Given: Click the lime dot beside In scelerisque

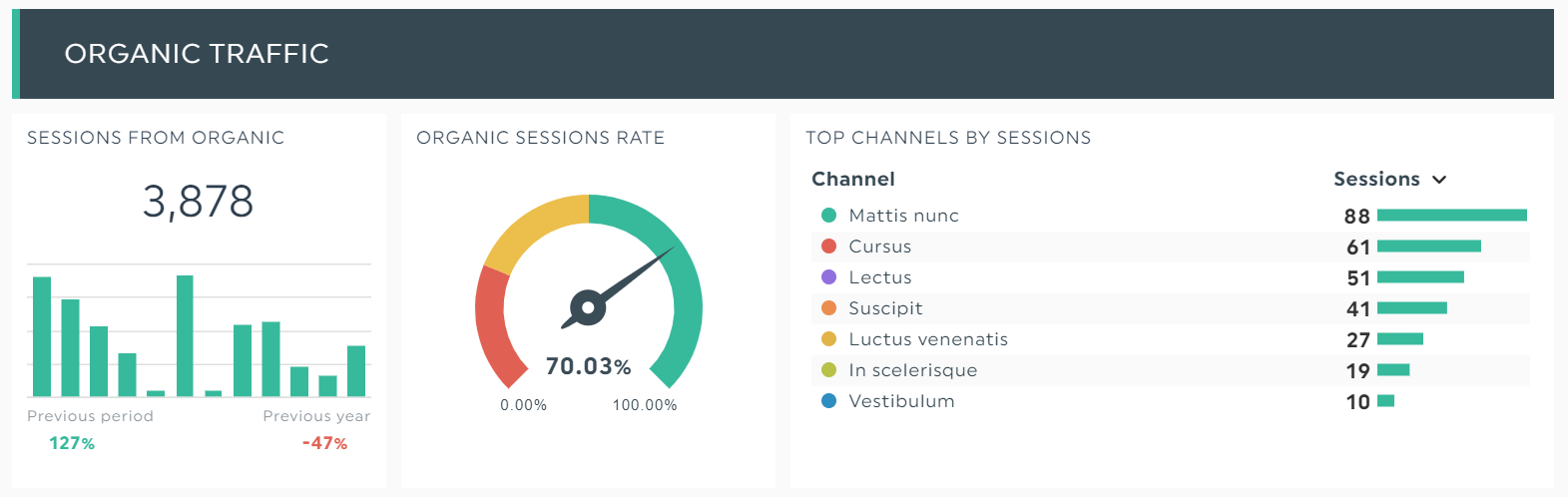Looking at the screenshot, I should pos(828,370).
